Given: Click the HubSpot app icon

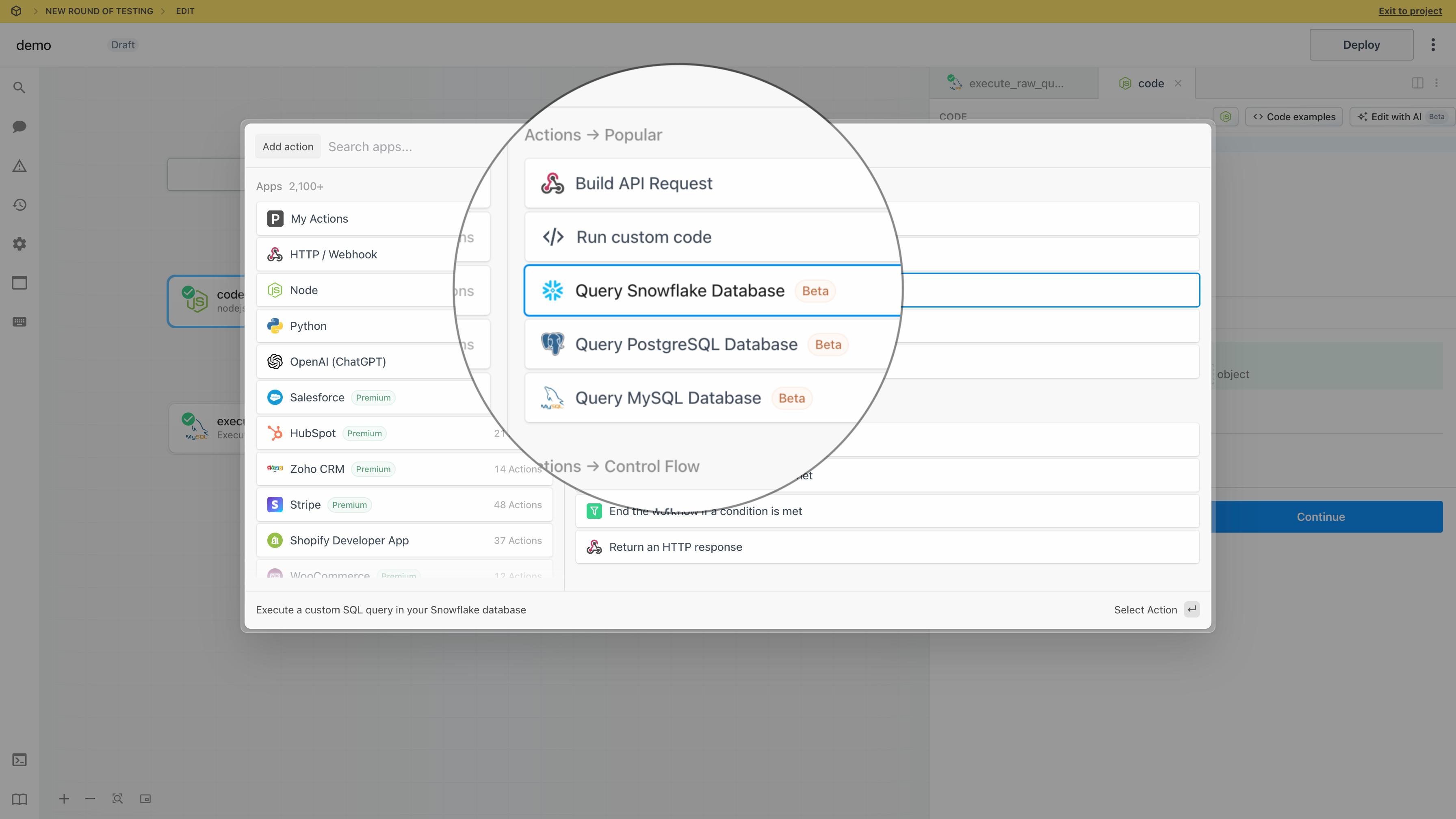Looking at the screenshot, I should coord(275,432).
